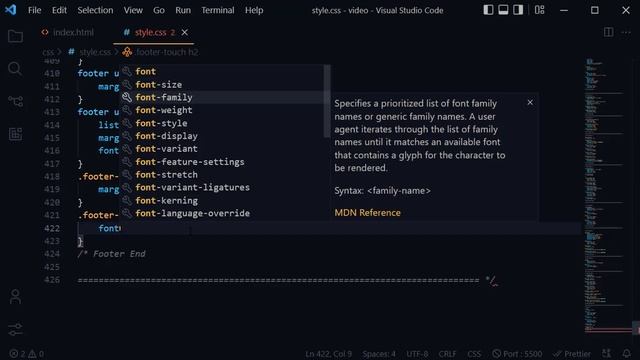Change end of line sequence CRLF
The height and width of the screenshot is (360, 640).
coord(447,353)
